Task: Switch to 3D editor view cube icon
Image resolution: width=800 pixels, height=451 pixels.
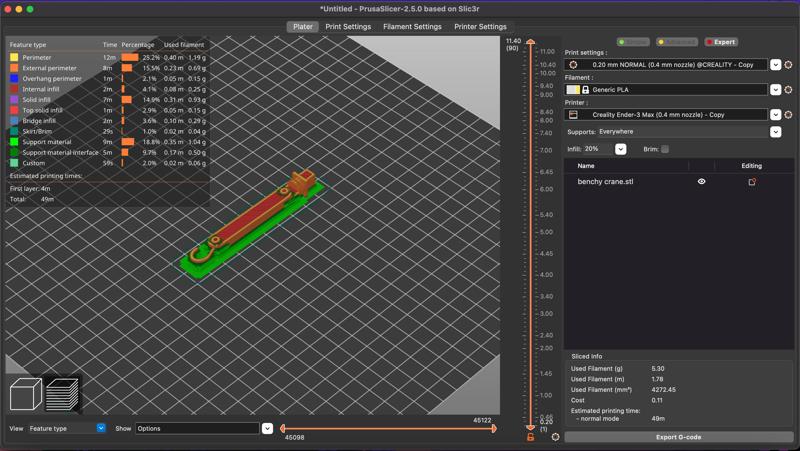Action: [x=25, y=395]
